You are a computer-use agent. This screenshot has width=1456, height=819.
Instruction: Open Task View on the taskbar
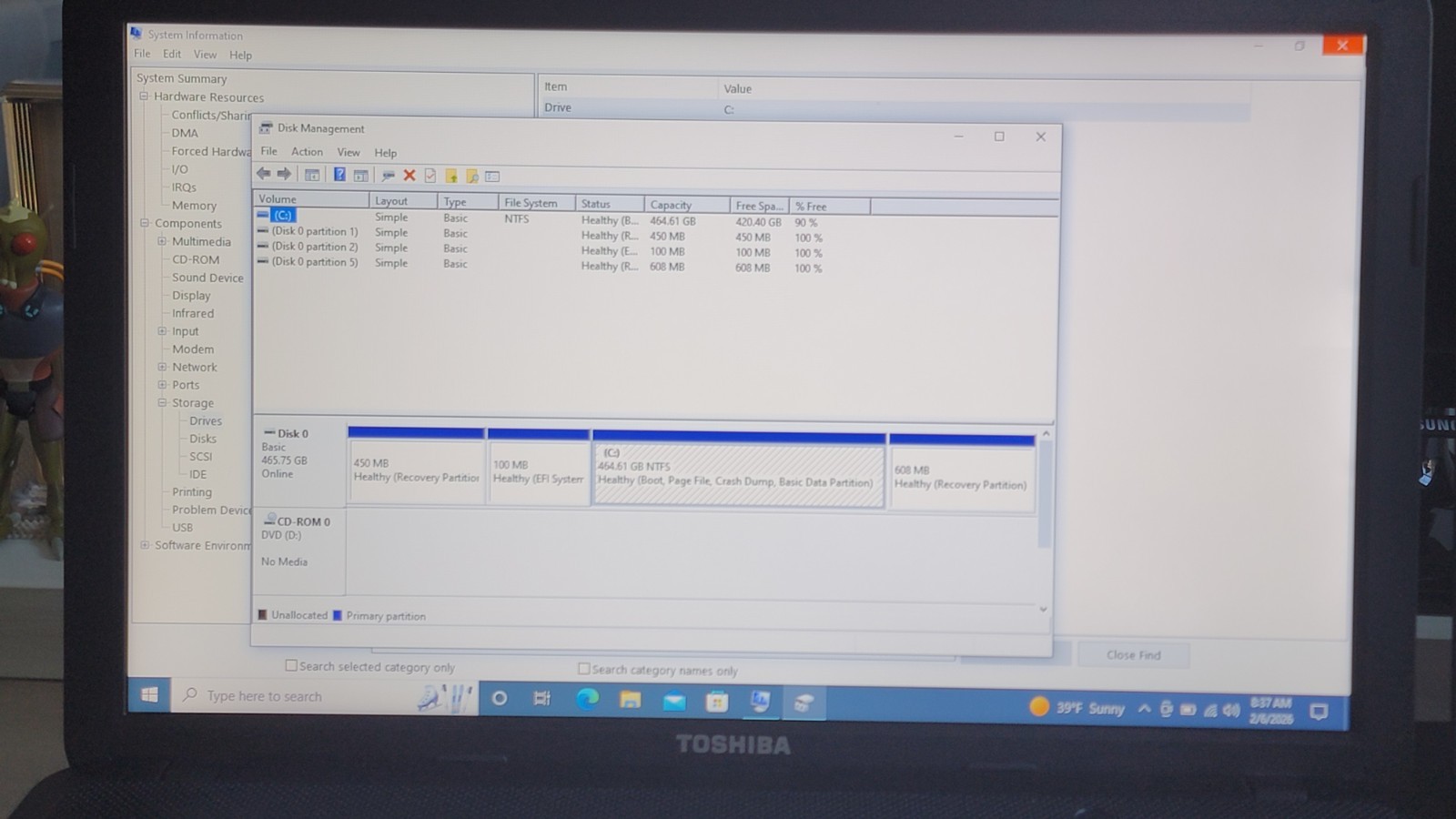point(542,699)
